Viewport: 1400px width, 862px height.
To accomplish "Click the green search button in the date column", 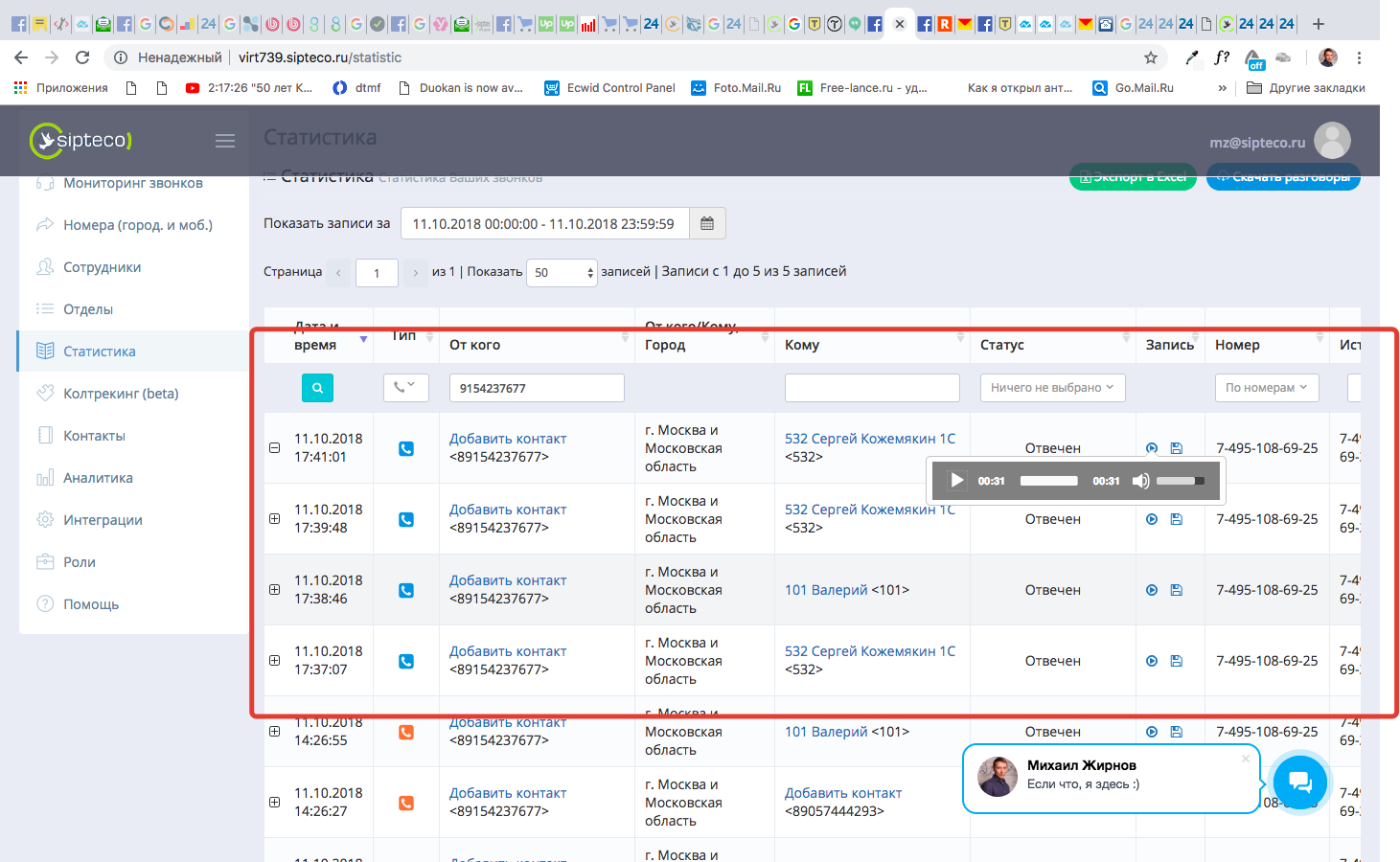I will click(x=317, y=388).
